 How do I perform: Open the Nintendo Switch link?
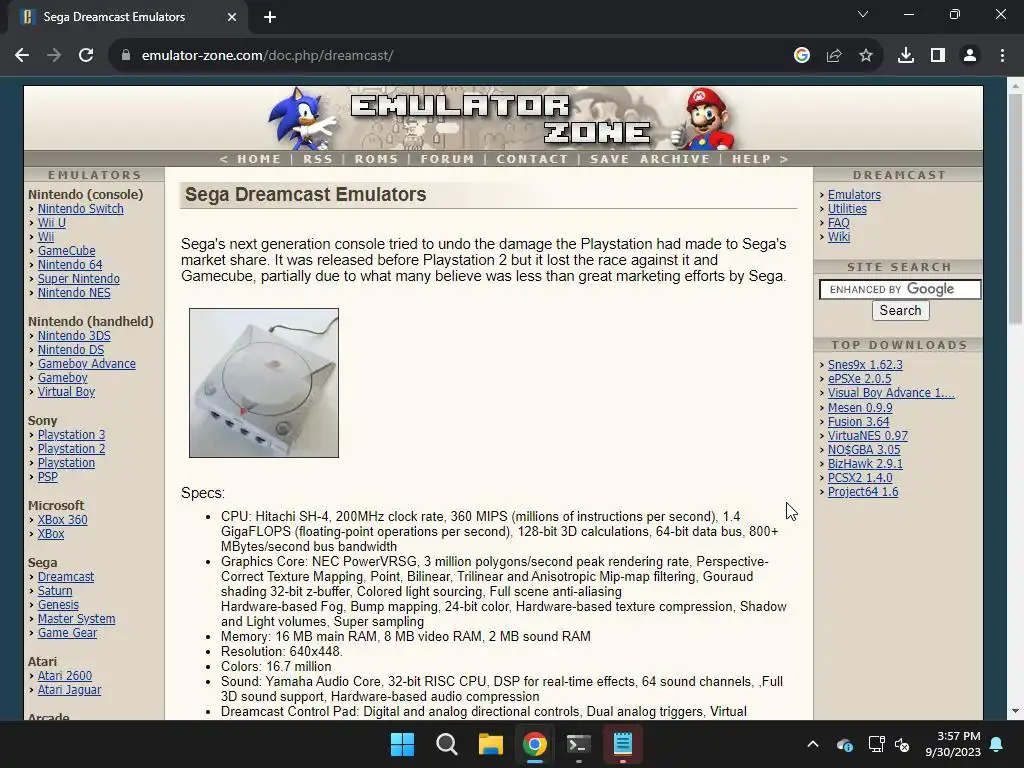click(x=80, y=209)
